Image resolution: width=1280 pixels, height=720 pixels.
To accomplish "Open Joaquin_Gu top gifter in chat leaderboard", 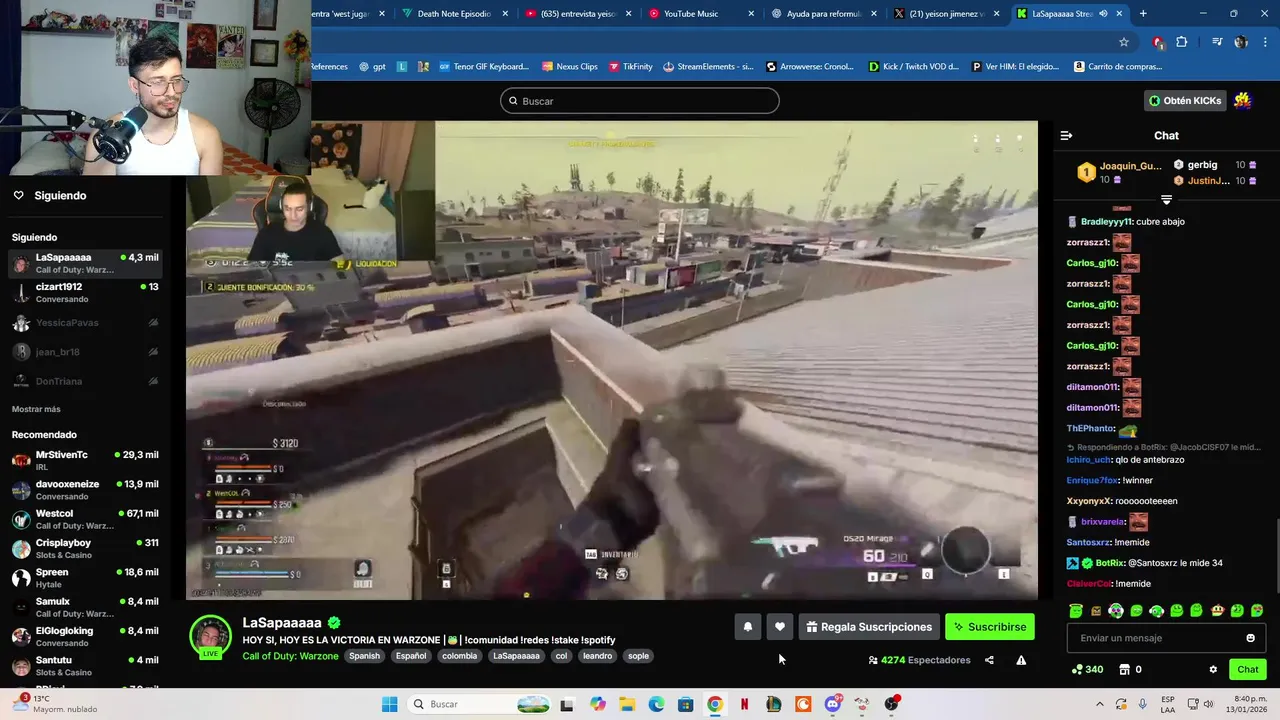I will coord(1120,172).
